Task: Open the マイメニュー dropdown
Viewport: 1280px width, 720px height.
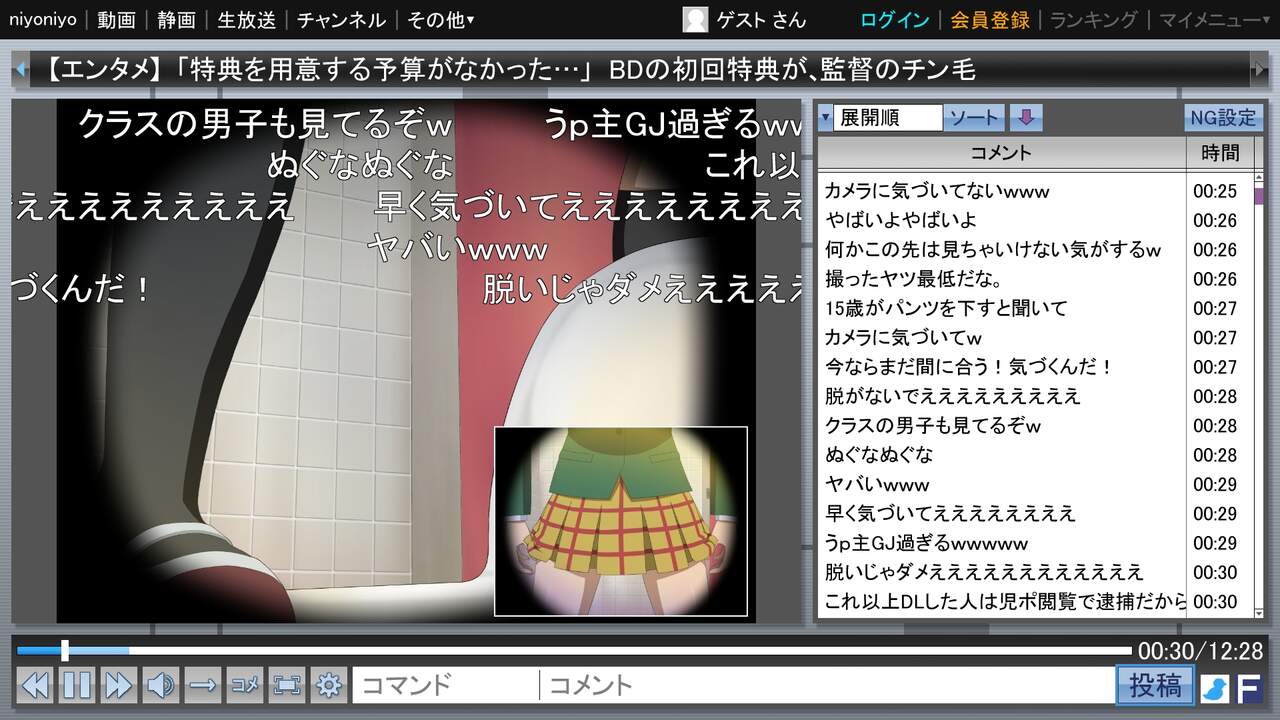Action: tap(1208, 20)
